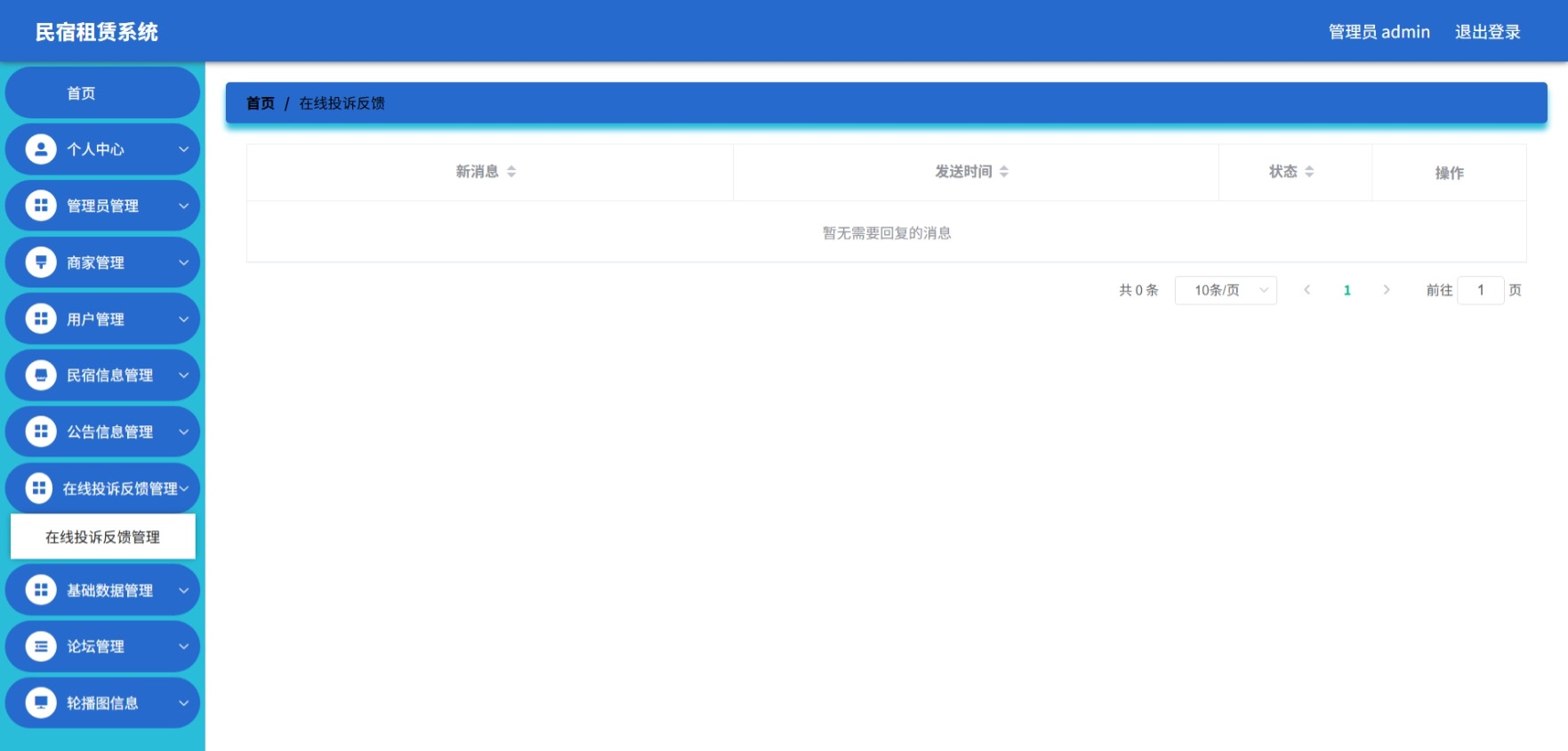Expand 个人中心 menu chevron
1568x751 pixels.
[x=183, y=149]
